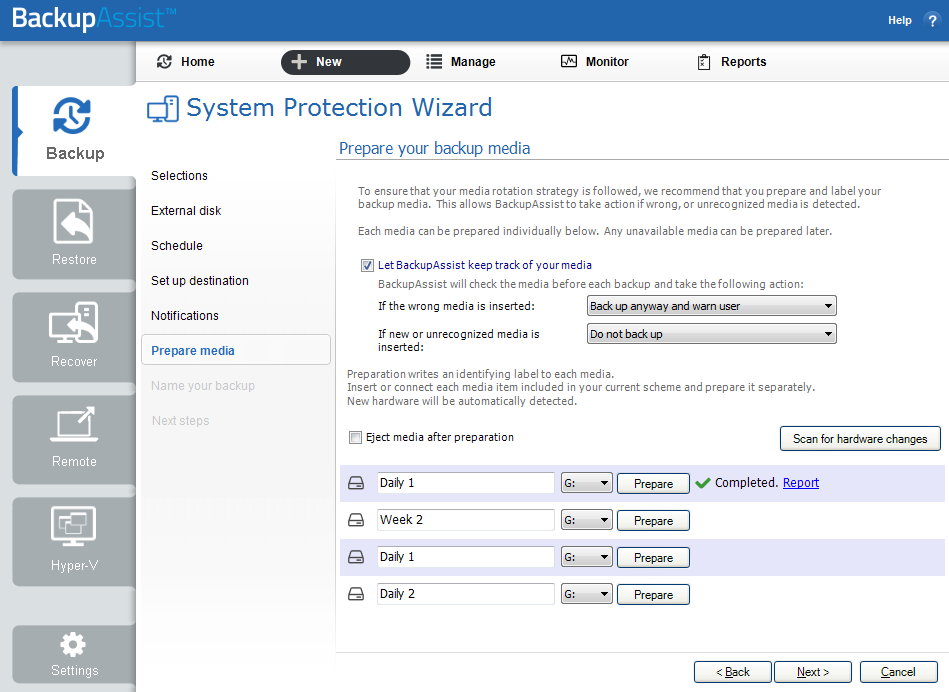Open drive letter dropdown for Daily 2

[586, 594]
